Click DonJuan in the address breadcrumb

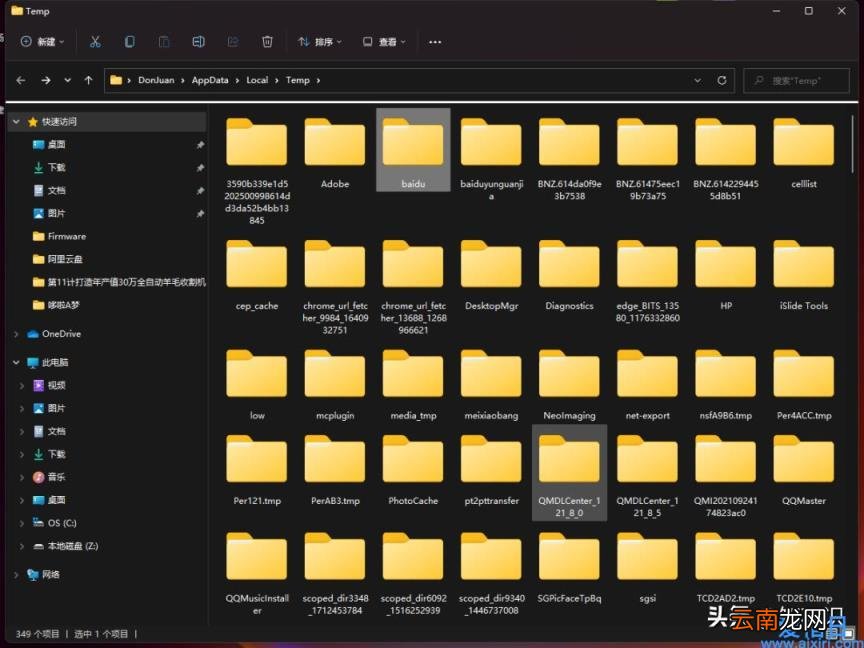point(156,80)
